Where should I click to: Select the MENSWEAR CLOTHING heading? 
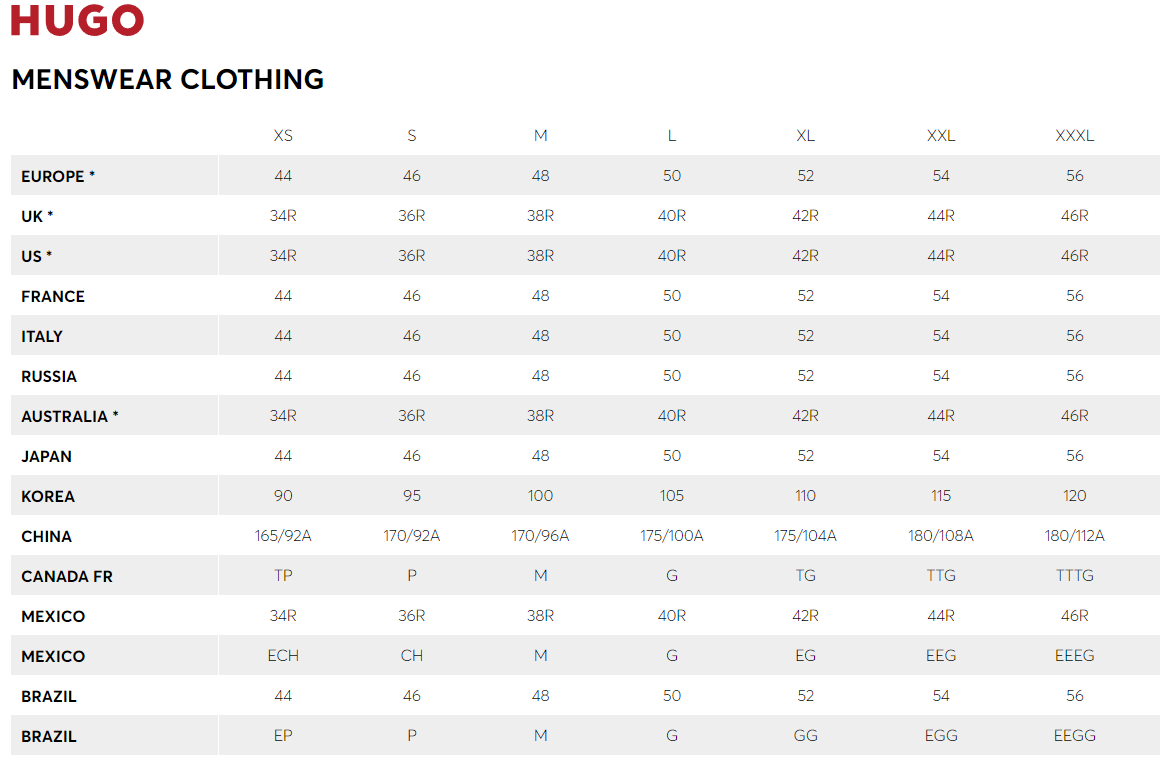[x=168, y=79]
